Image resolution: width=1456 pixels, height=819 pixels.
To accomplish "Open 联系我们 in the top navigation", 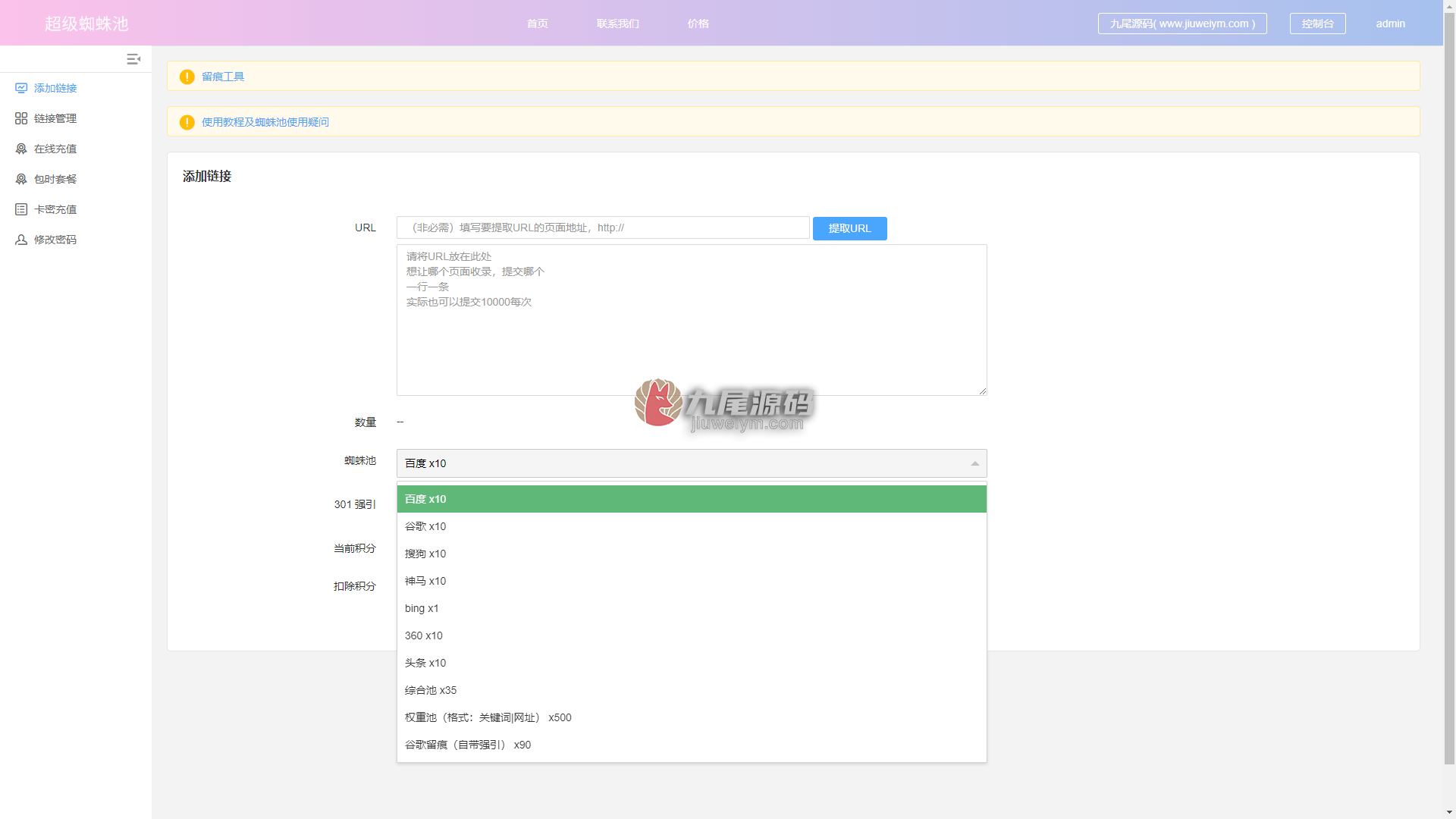I will pos(618,24).
